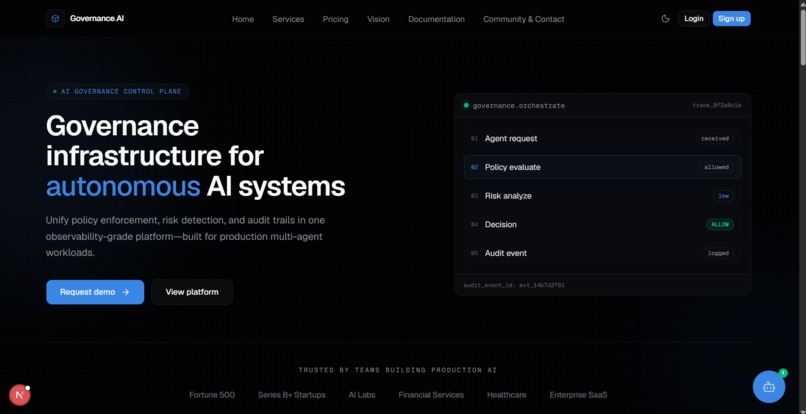Click the word 'autonomous' in heading
The height and width of the screenshot is (414, 806).
point(123,186)
